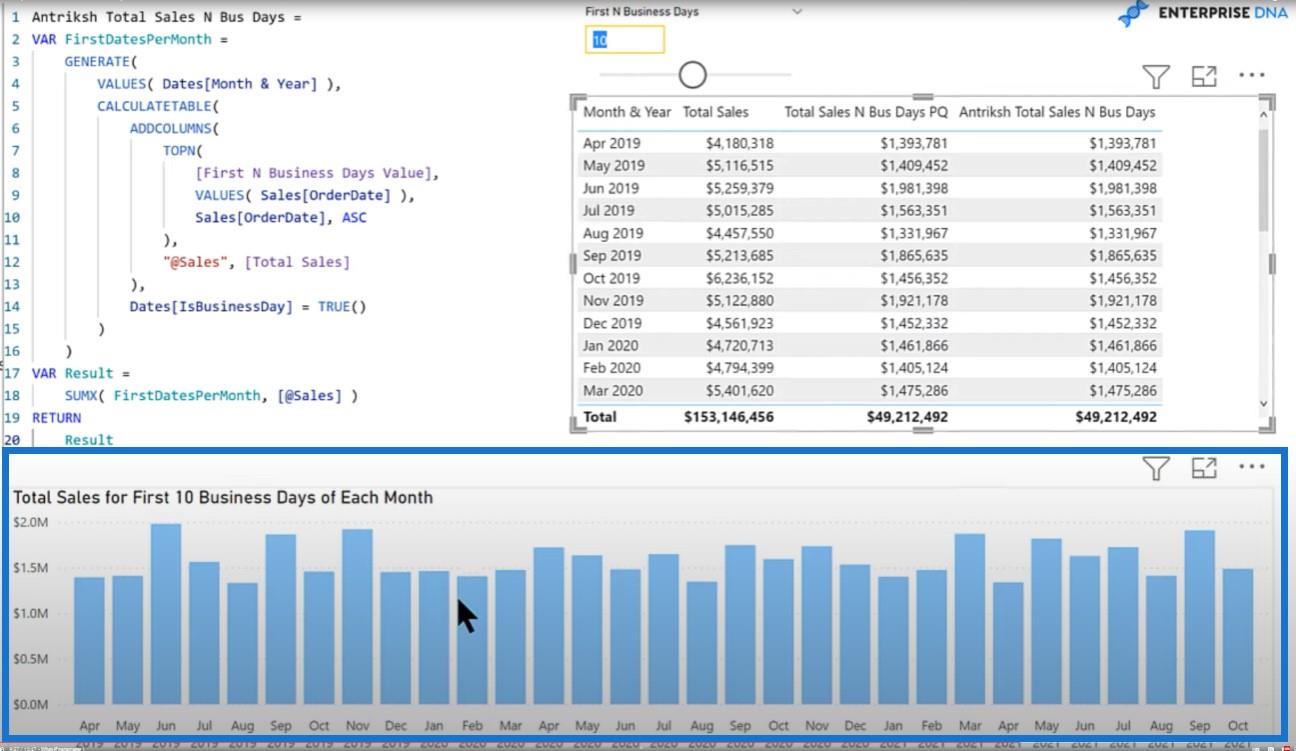The height and width of the screenshot is (751, 1296).
Task: Click the $0.5M y-axis label
Action: pos(30,659)
